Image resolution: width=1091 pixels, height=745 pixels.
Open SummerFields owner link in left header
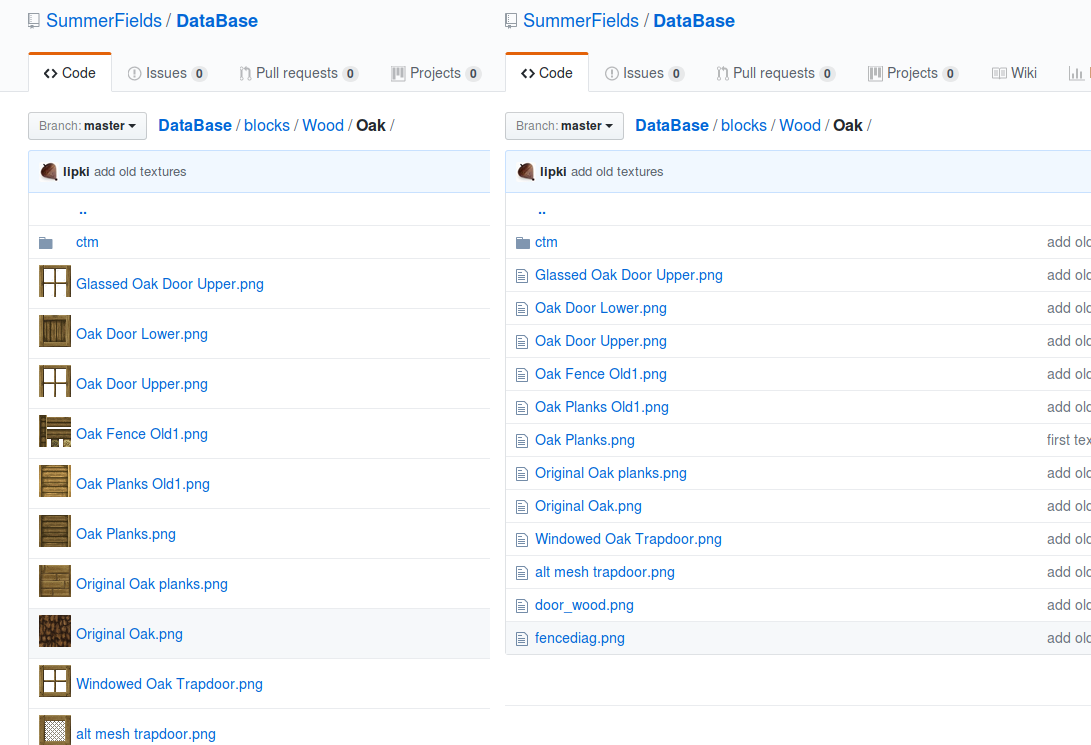pos(104,21)
